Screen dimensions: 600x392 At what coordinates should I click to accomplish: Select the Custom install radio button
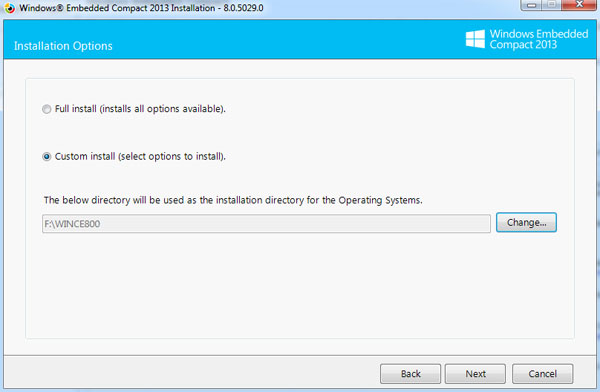coord(46,157)
